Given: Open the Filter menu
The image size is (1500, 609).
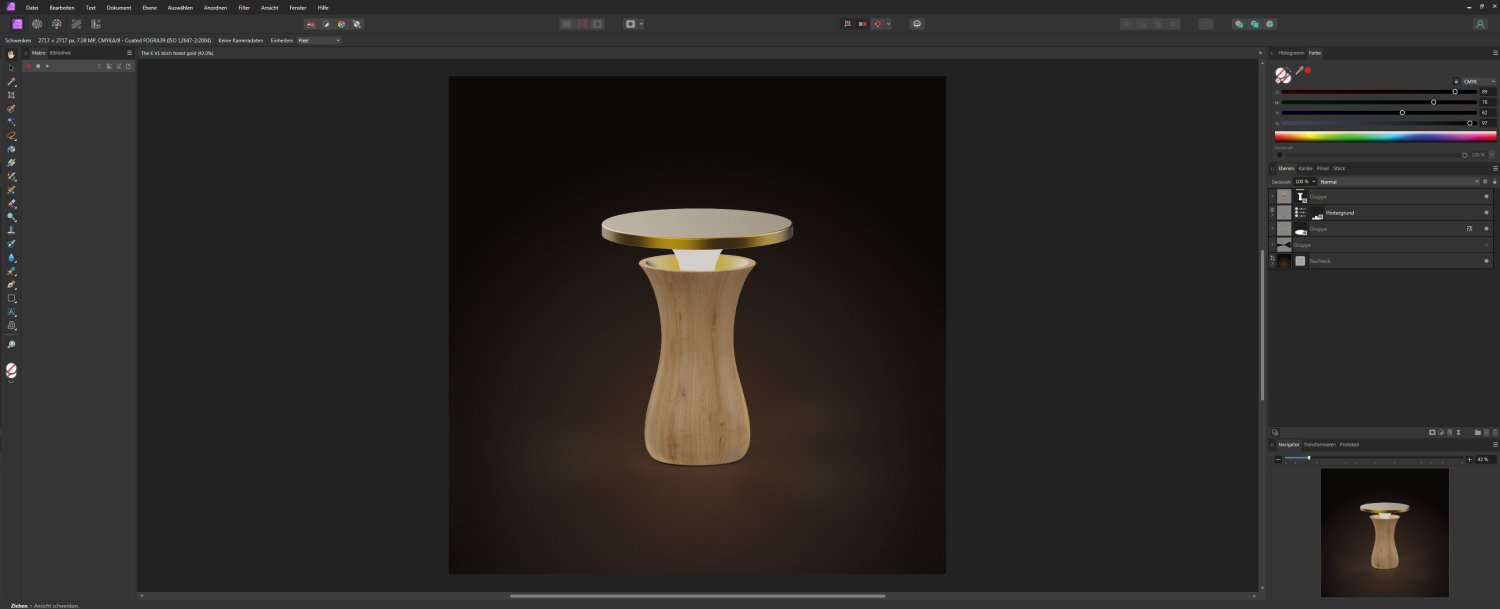Looking at the screenshot, I should [244, 7].
